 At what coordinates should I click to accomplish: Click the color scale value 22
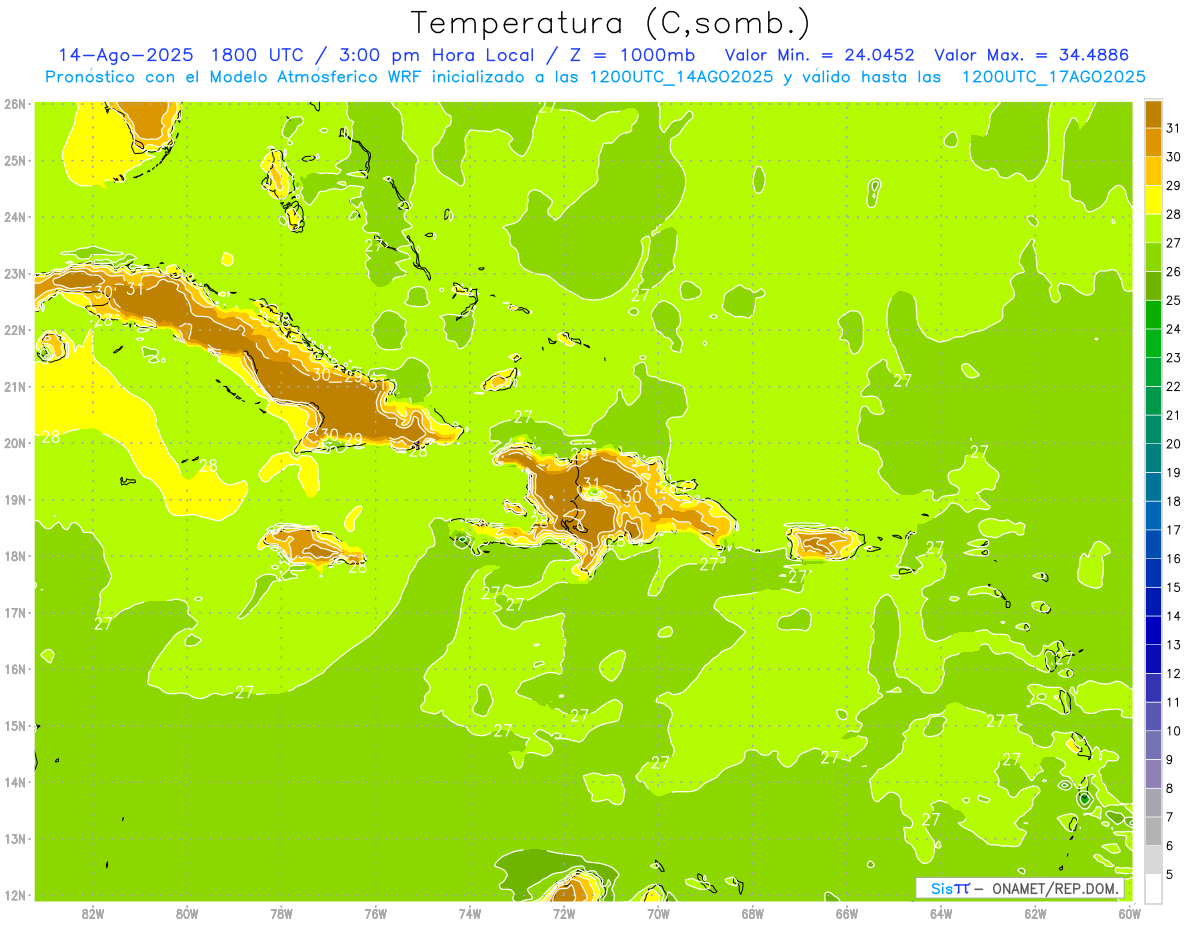tap(1173, 386)
